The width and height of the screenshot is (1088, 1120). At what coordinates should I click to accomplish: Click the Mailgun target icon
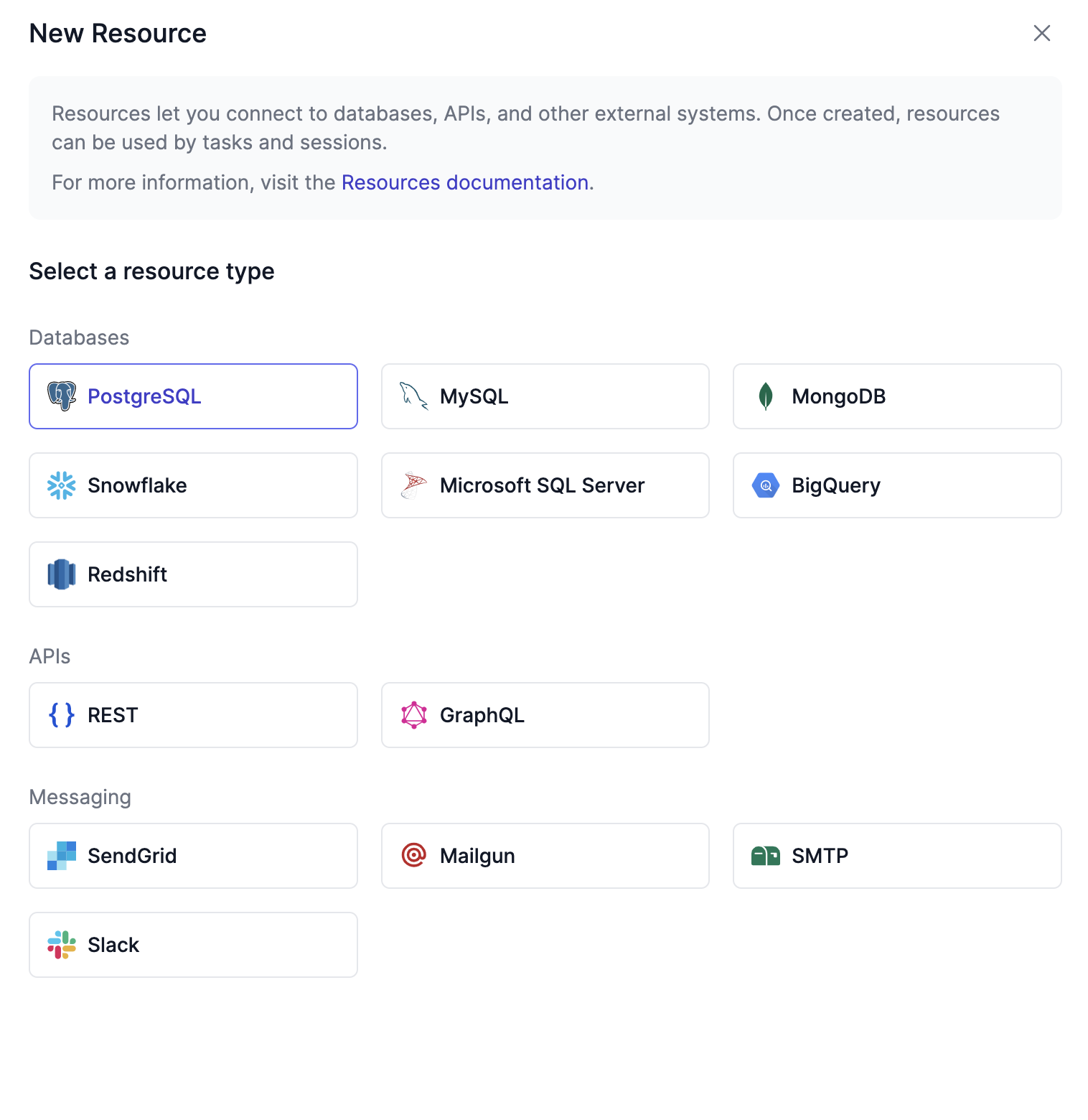414,856
